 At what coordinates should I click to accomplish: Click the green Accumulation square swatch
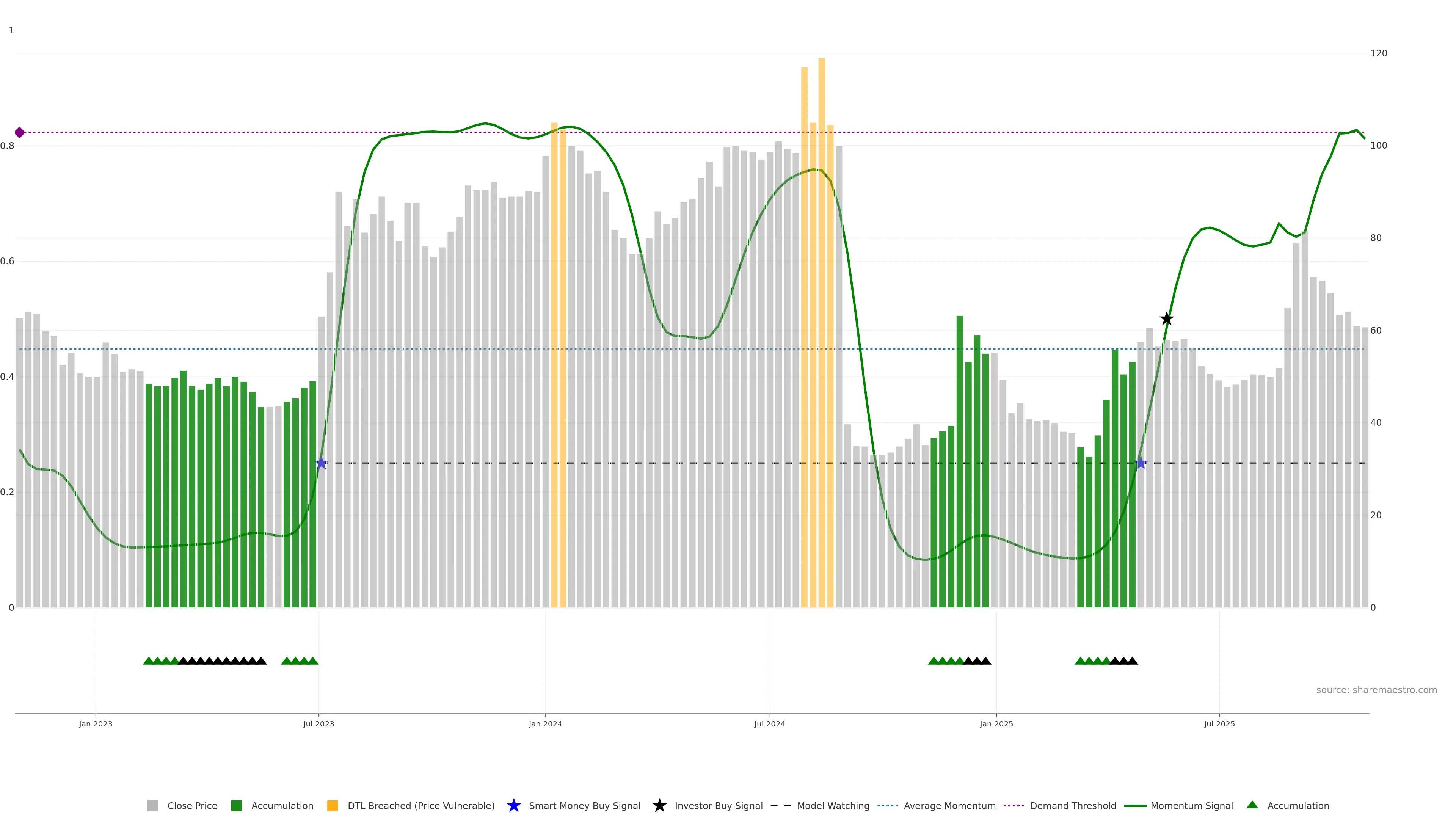pos(236,805)
